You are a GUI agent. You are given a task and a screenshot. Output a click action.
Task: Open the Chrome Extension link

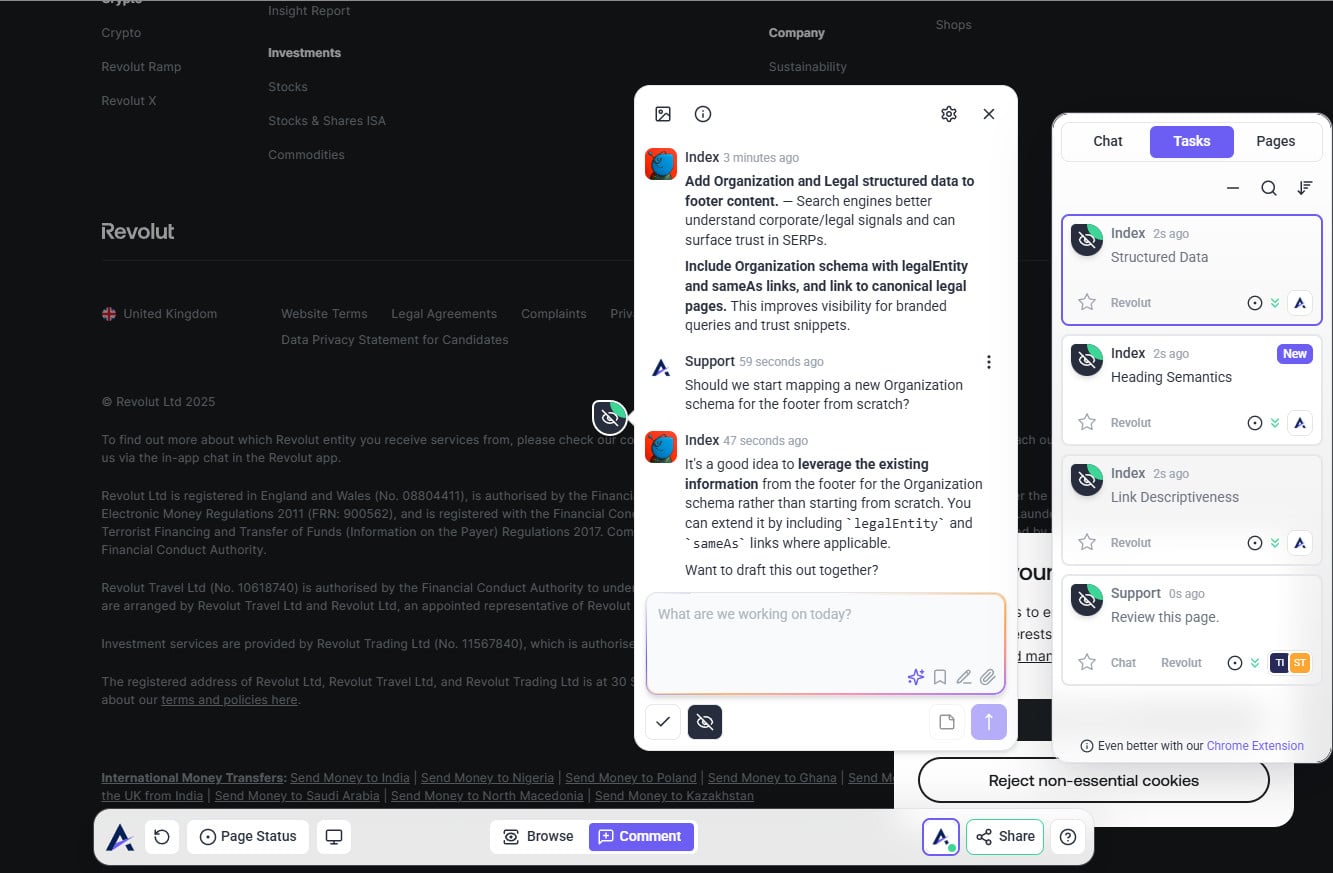1255,746
